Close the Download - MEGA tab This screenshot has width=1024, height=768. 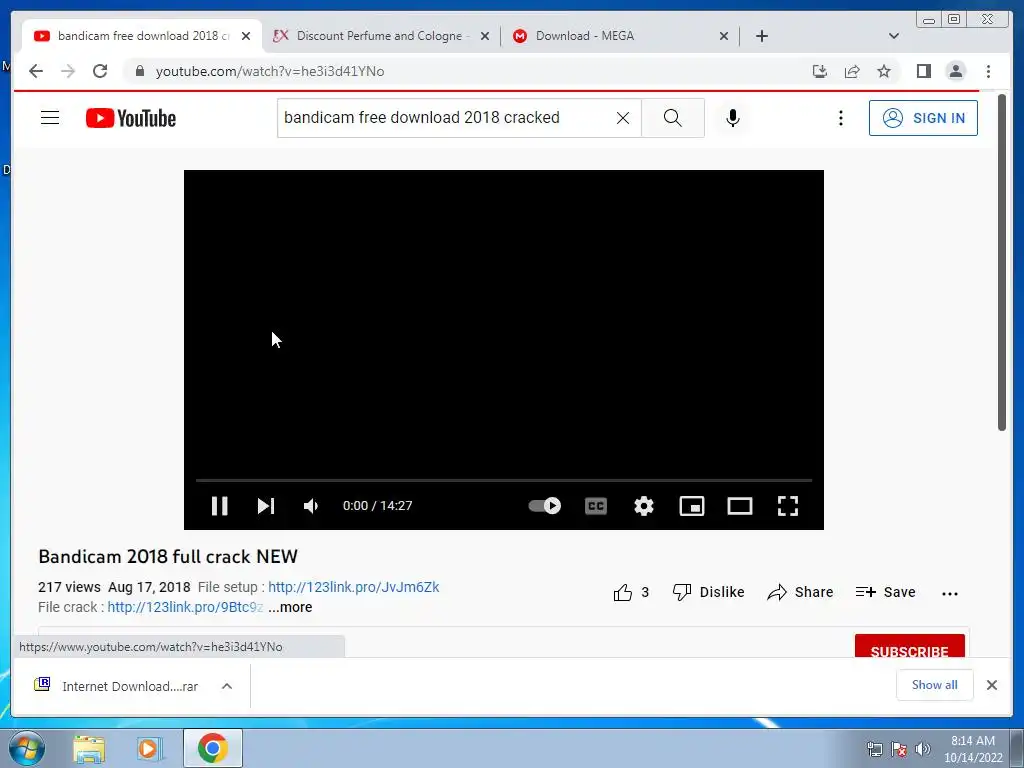tap(724, 36)
